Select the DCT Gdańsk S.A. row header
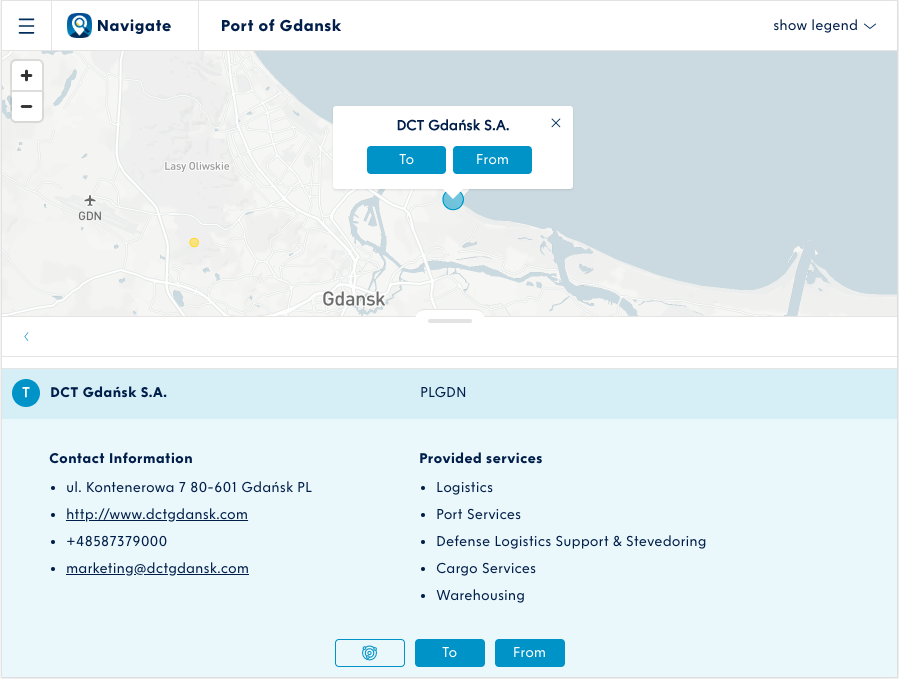The image size is (899, 679). (x=450, y=393)
